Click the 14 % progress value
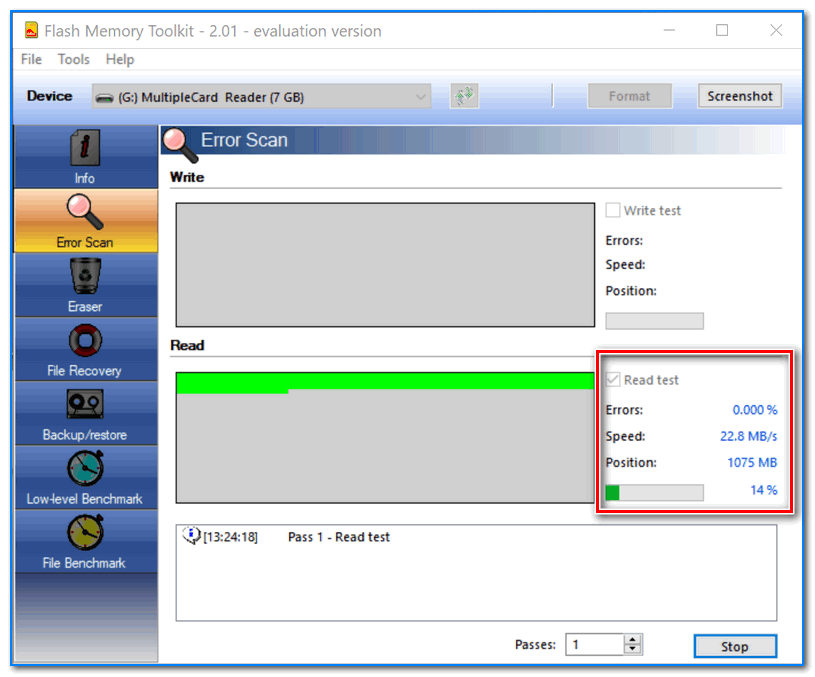 tap(764, 490)
